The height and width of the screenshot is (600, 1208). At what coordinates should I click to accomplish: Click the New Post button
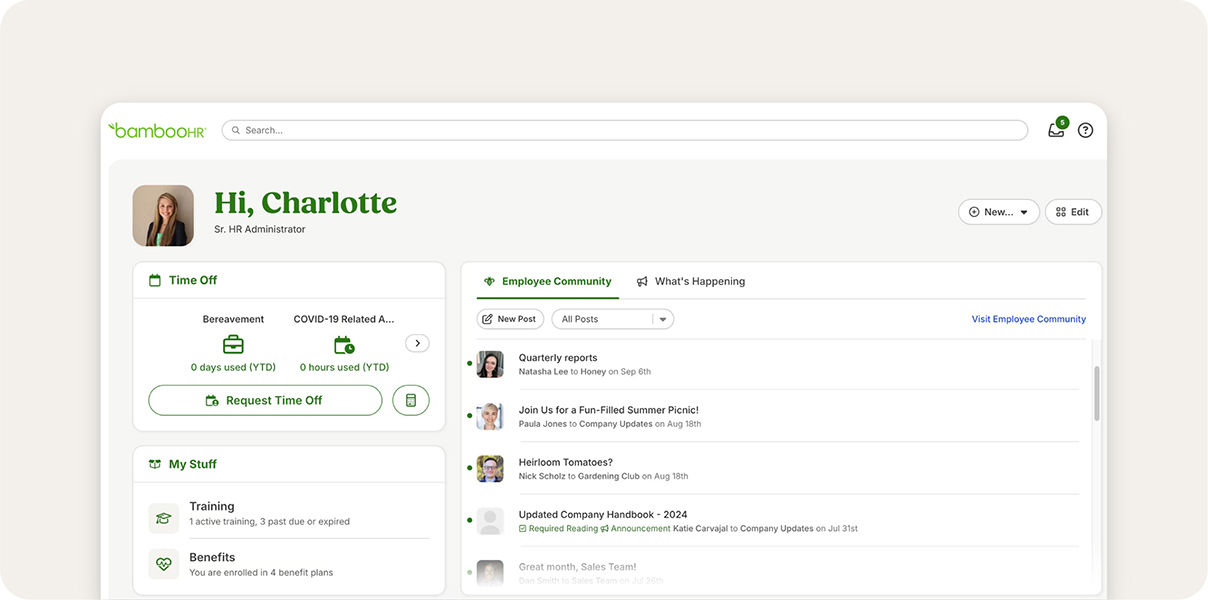coord(510,319)
